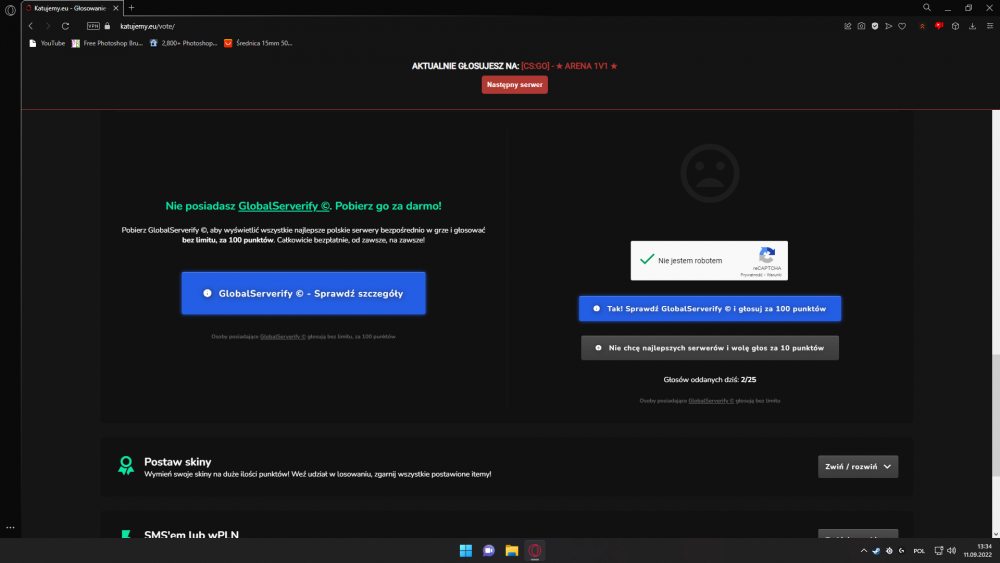
Task: Open the red thumbs-down extension icon
Action: coord(939,26)
